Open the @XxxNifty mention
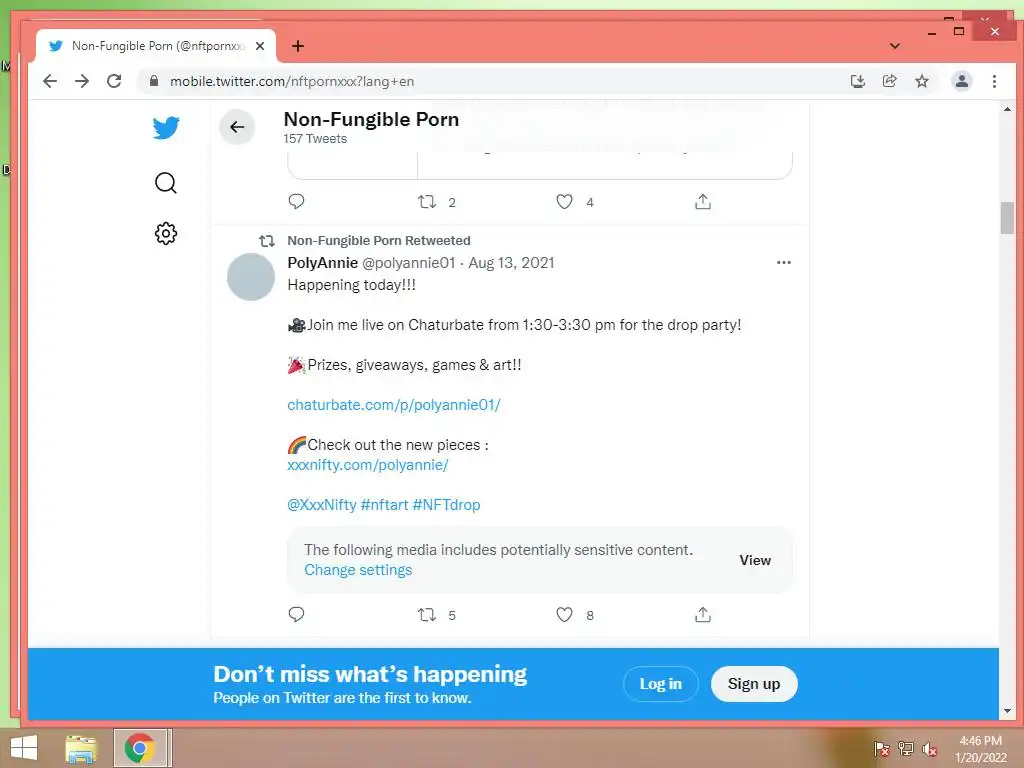This screenshot has height=768, width=1024. pos(322,505)
